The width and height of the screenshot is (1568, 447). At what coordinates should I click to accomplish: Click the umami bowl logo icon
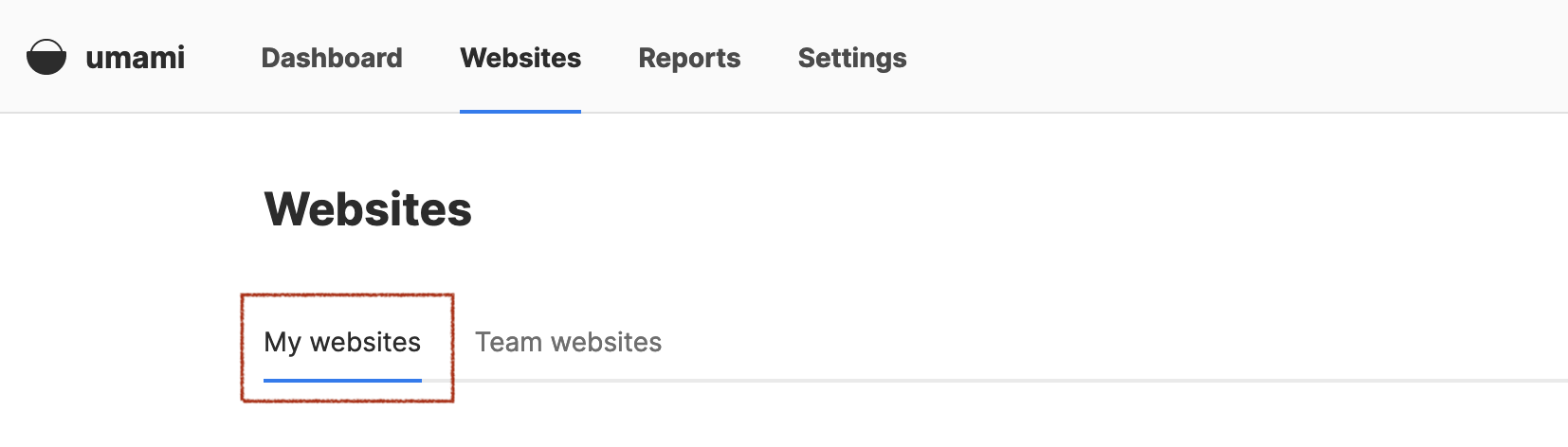point(46,57)
